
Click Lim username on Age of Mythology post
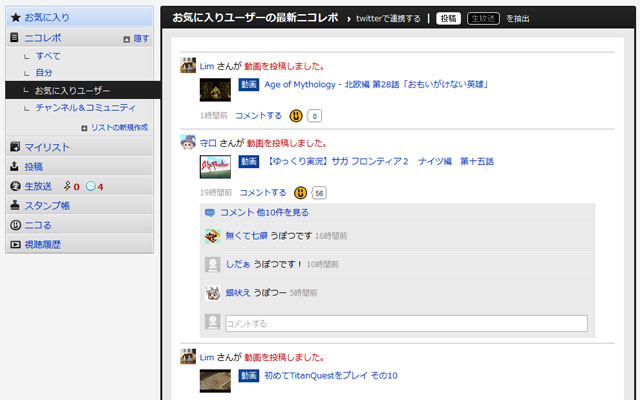[x=207, y=66]
